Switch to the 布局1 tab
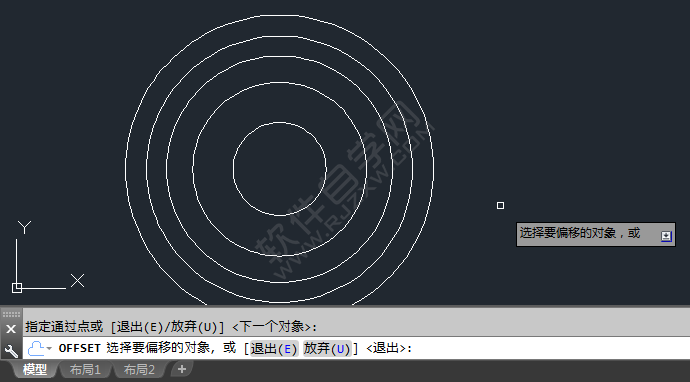Image resolution: width=690 pixels, height=382 pixels. (x=85, y=369)
